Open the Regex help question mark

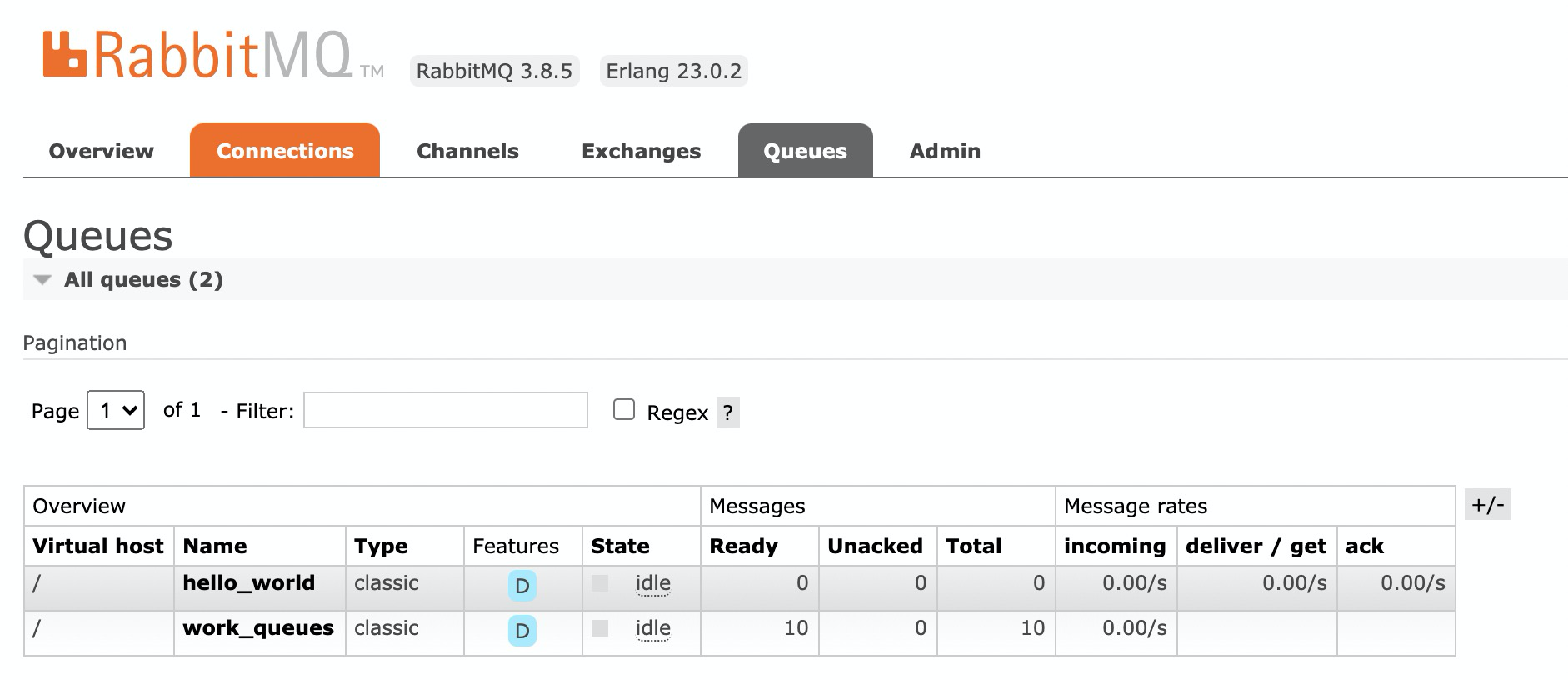(728, 412)
